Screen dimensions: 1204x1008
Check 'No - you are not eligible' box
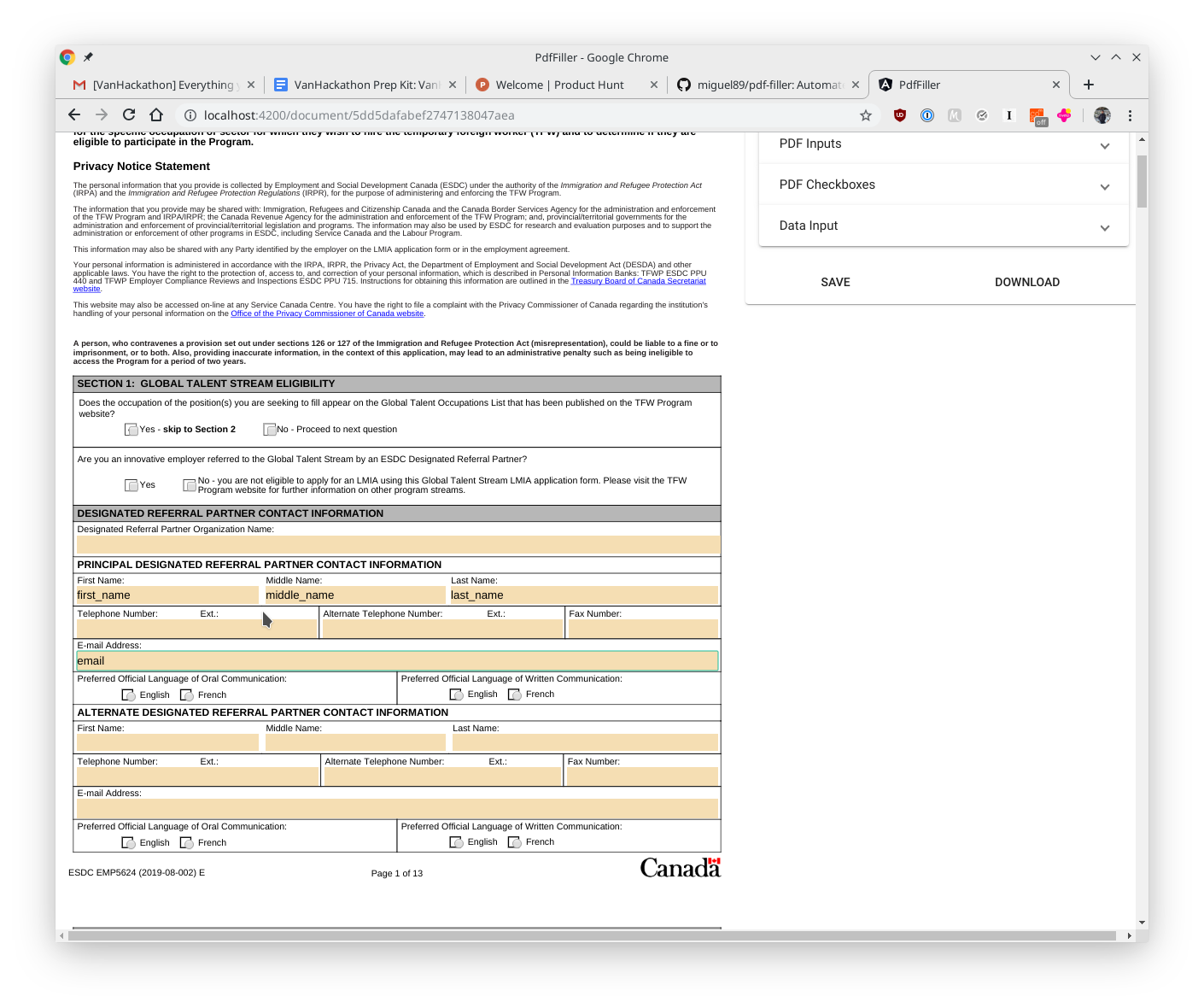(x=190, y=485)
